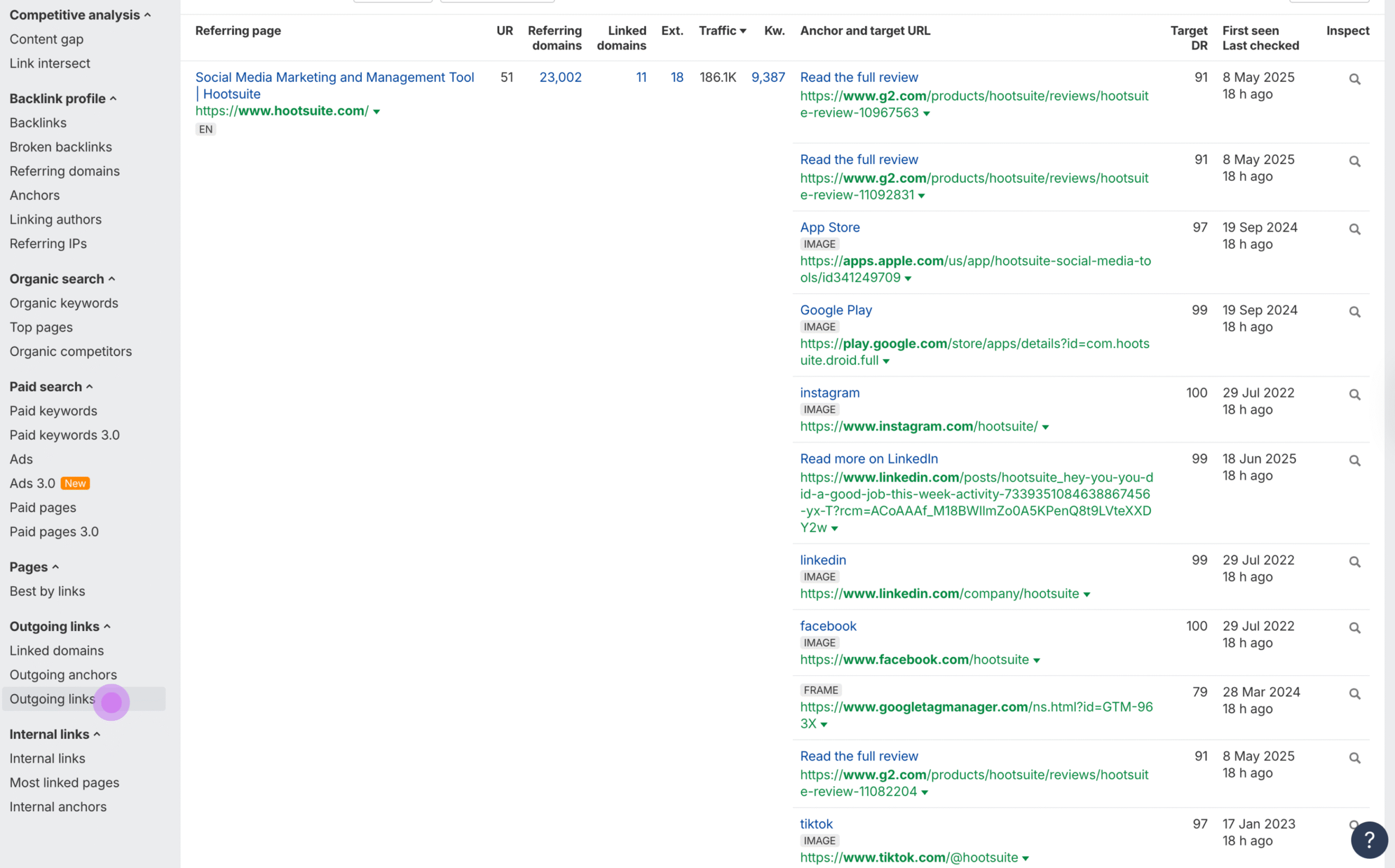This screenshot has height=868, width=1395.
Task: Expand the hootsuite.com referring page URL dropdown
Action: pyautogui.click(x=377, y=111)
